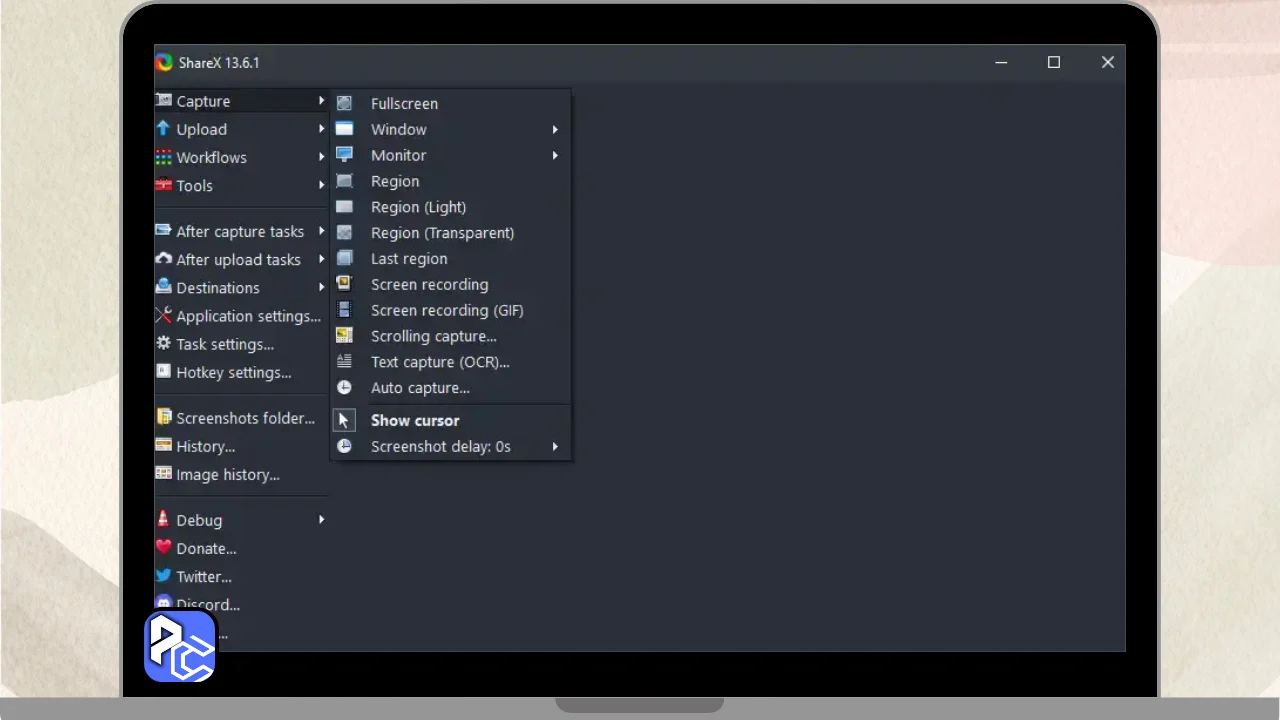Click the Twitter bird icon
1280x720 pixels.
(x=164, y=576)
